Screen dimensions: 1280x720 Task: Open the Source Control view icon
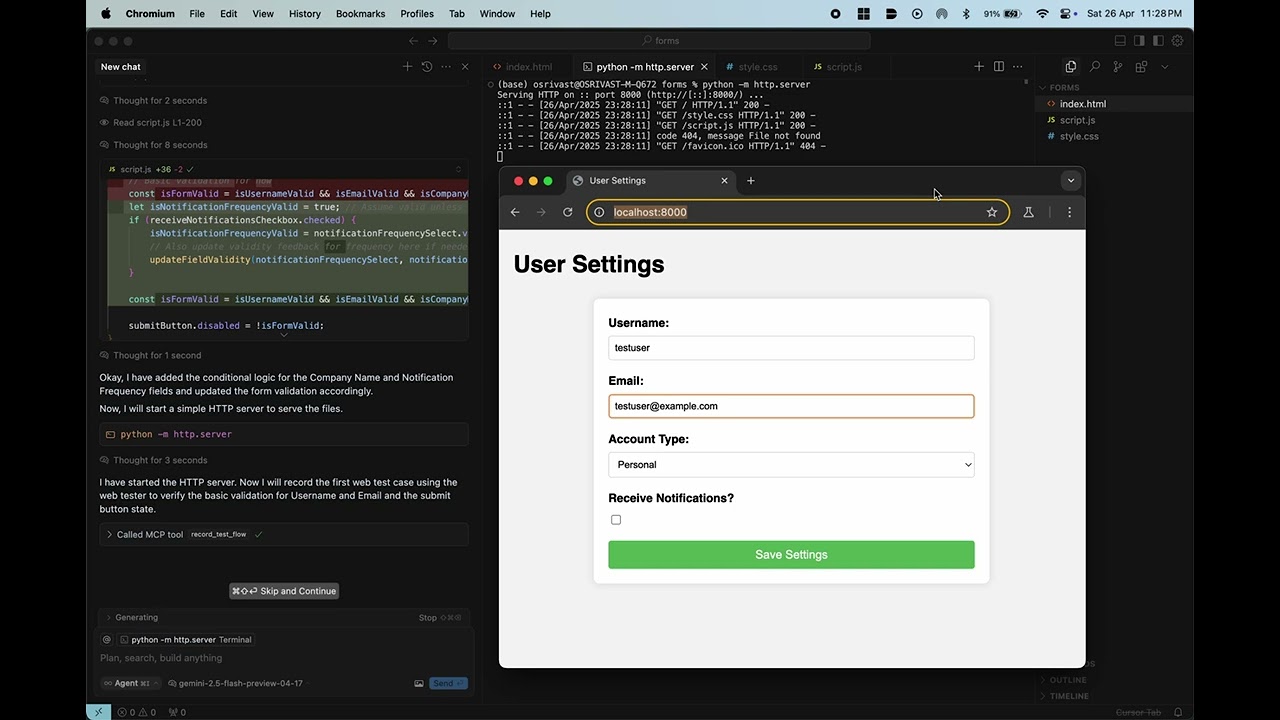[x=1118, y=67]
